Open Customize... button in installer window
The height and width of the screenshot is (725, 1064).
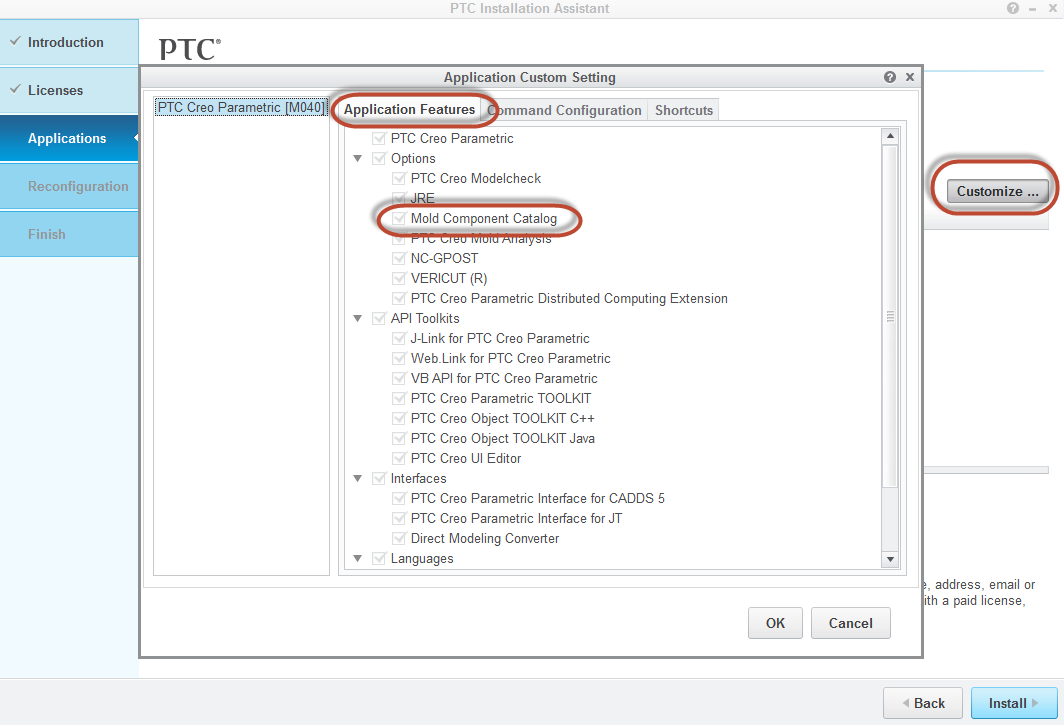998,191
